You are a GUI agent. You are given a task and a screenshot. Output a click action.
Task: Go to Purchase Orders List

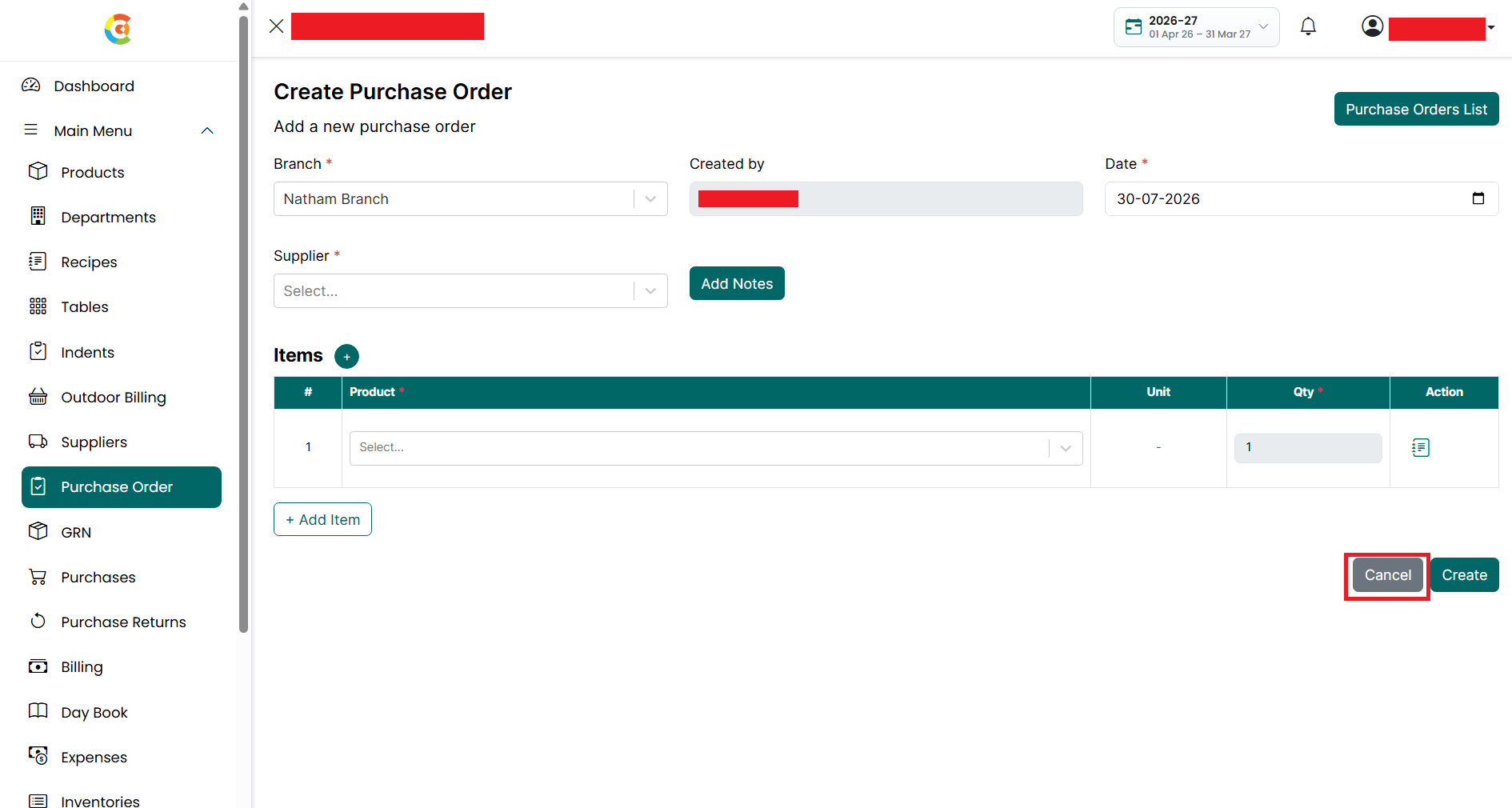pyautogui.click(x=1416, y=109)
